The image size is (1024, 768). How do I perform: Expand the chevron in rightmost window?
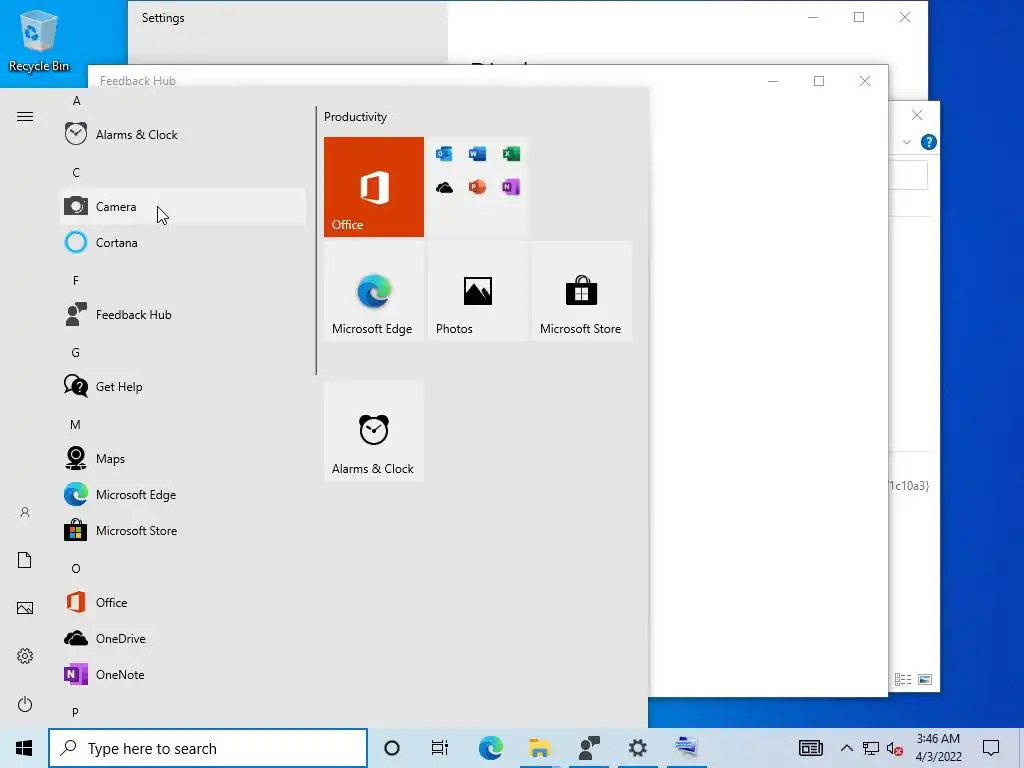pos(906,142)
